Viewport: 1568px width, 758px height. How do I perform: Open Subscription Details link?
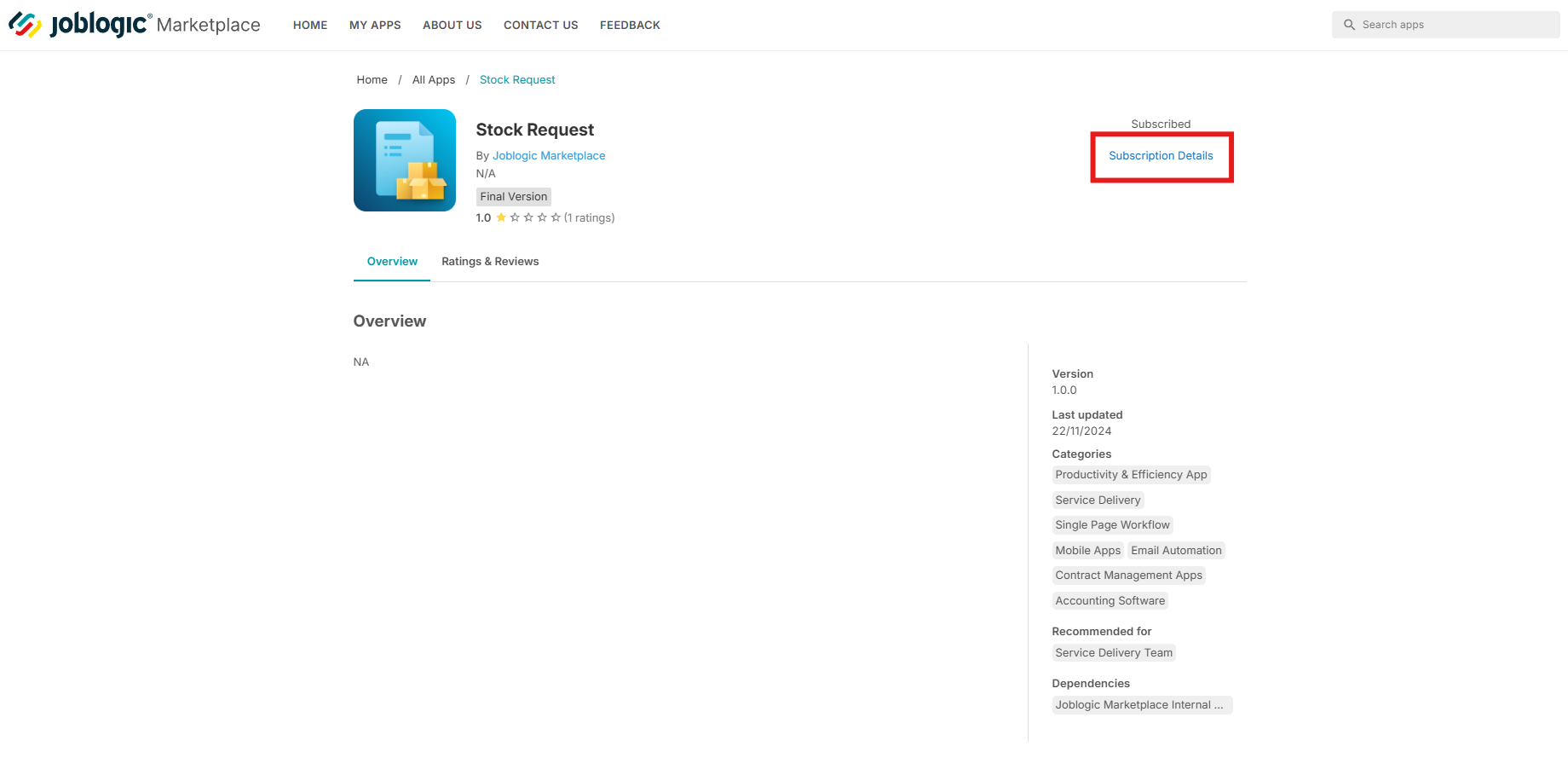click(1161, 155)
